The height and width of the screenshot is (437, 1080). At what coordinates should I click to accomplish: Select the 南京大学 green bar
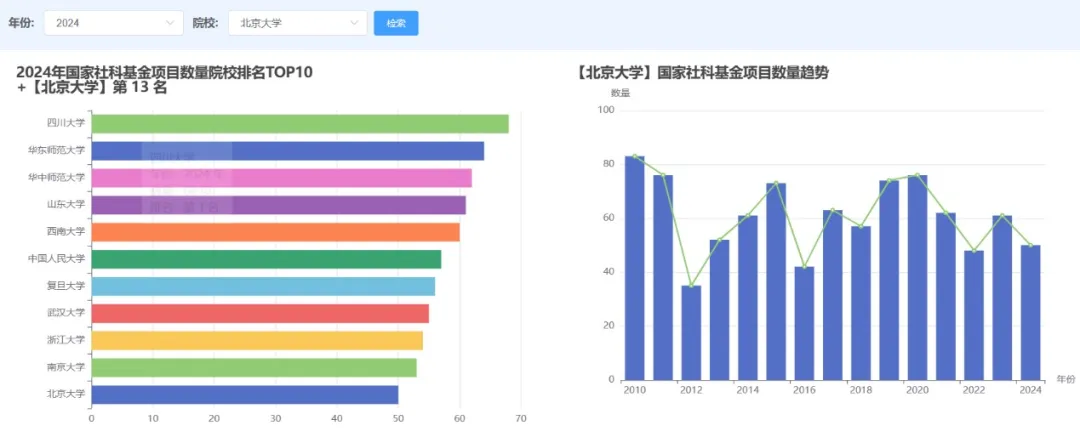254,367
